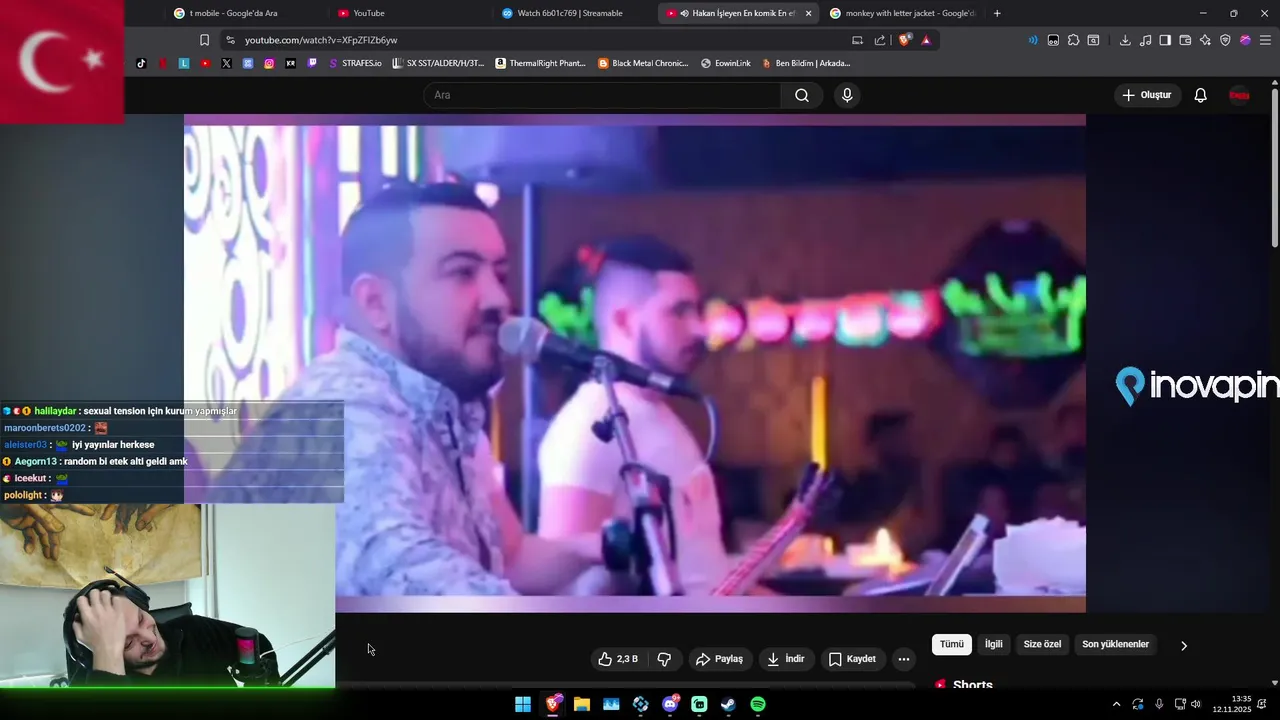Viewport: 1280px width, 720px height.
Task: Open browser main hamburger menu
Action: (x=1265, y=40)
